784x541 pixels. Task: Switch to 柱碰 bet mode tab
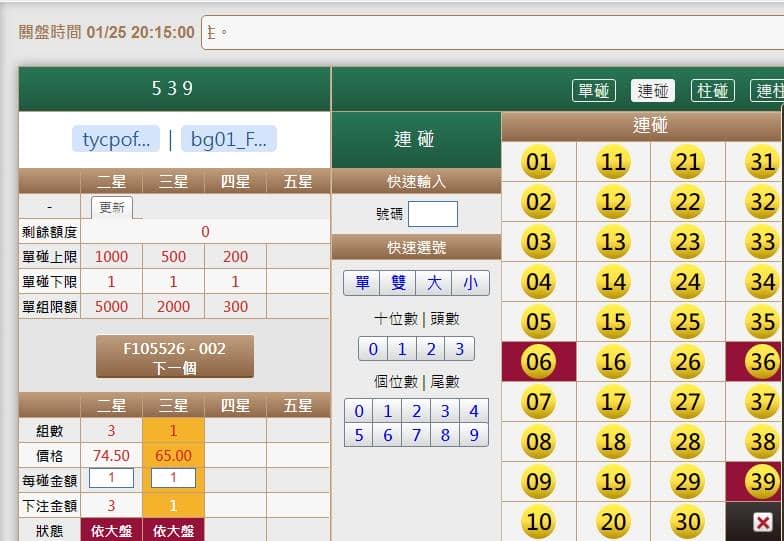pyautogui.click(x=712, y=90)
